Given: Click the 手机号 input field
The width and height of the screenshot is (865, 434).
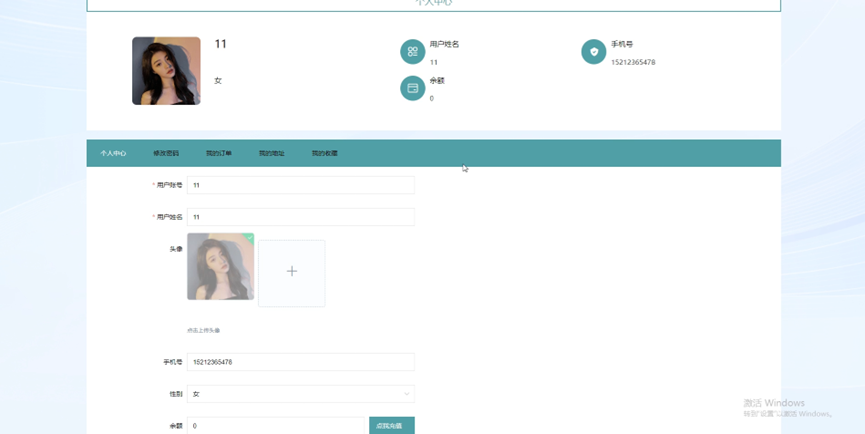Looking at the screenshot, I should [x=301, y=362].
